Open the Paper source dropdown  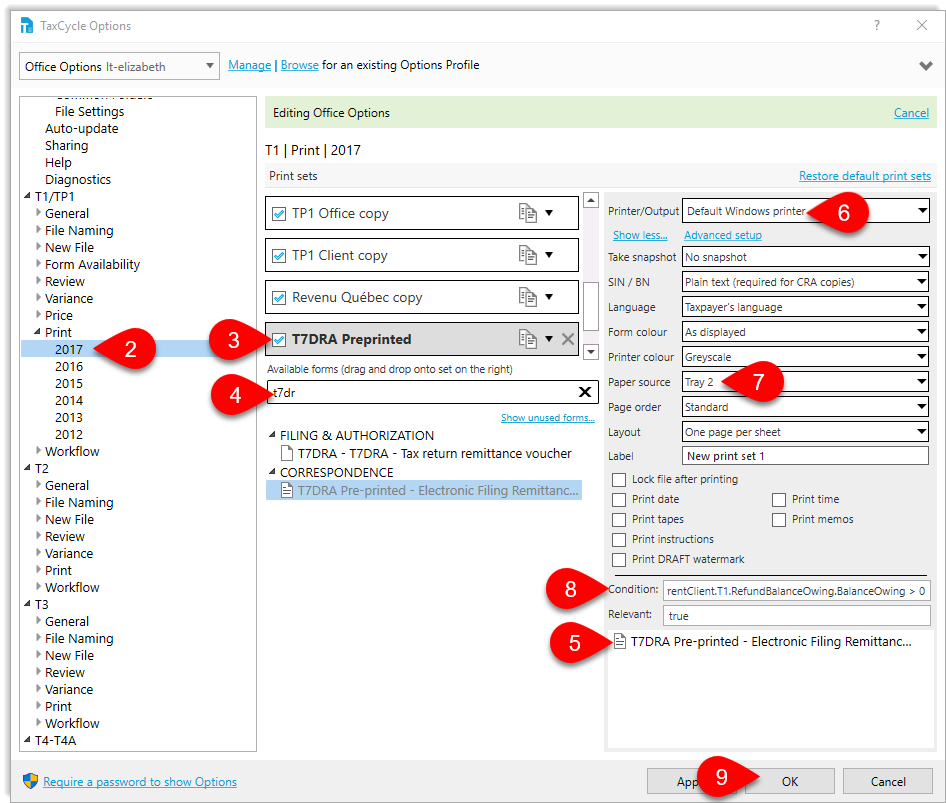805,382
